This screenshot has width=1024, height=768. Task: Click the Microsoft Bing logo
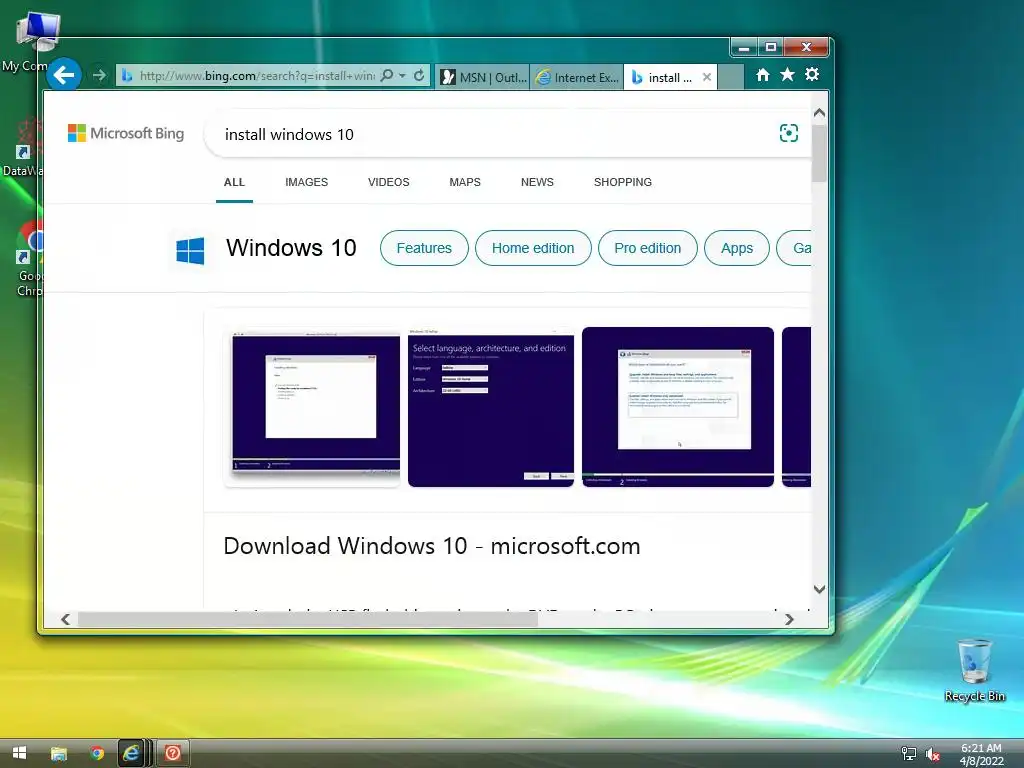126,133
